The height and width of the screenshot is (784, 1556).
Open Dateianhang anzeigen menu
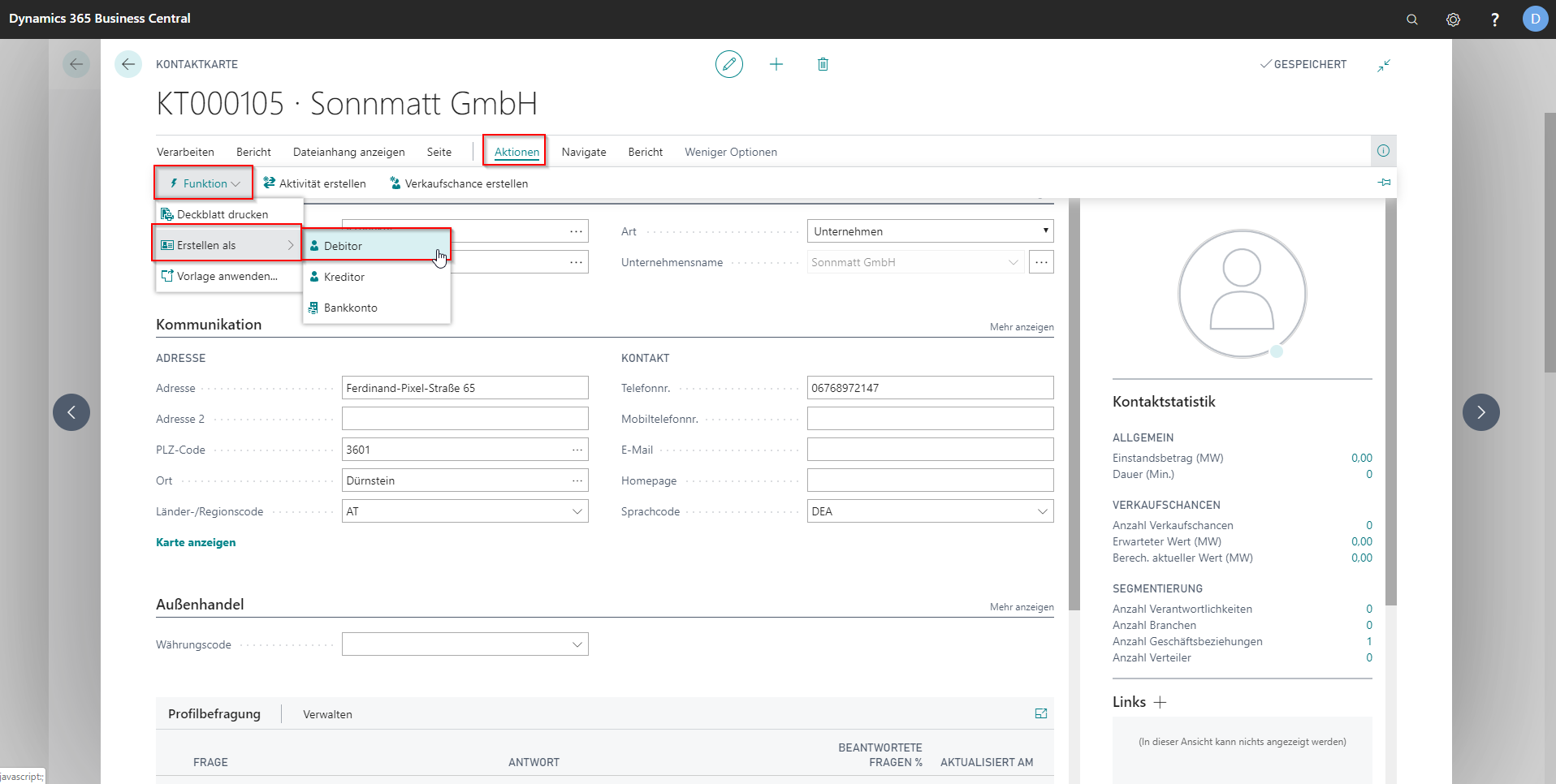point(349,152)
